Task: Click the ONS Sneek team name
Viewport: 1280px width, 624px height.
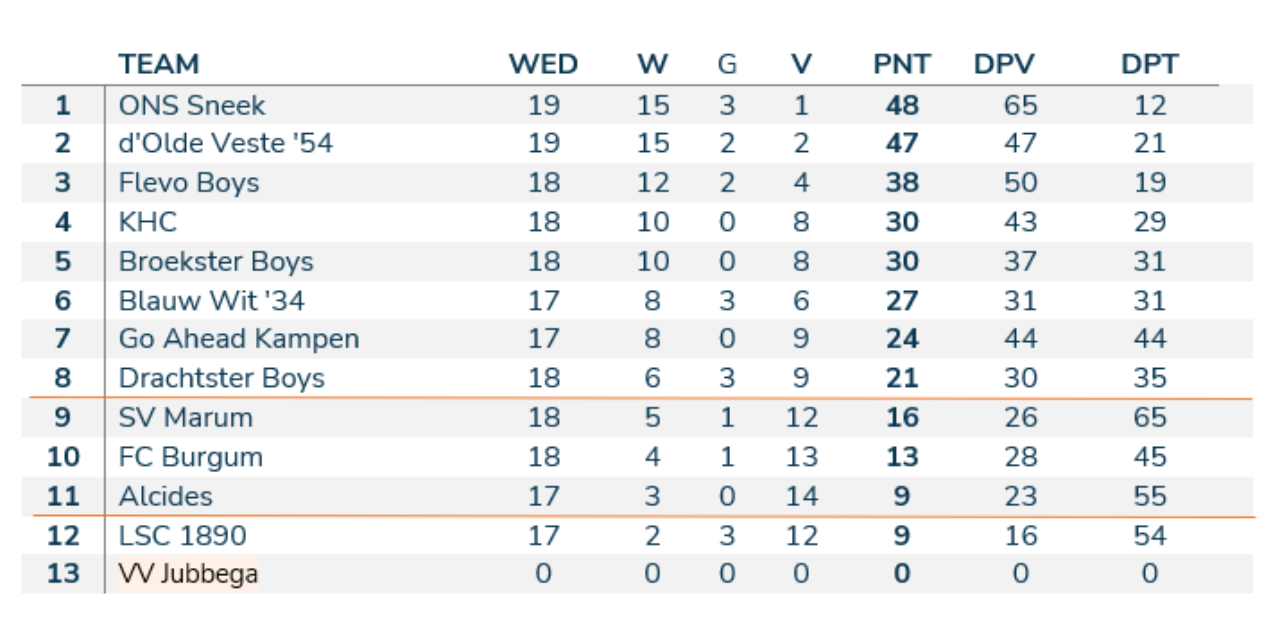Action: 192,105
